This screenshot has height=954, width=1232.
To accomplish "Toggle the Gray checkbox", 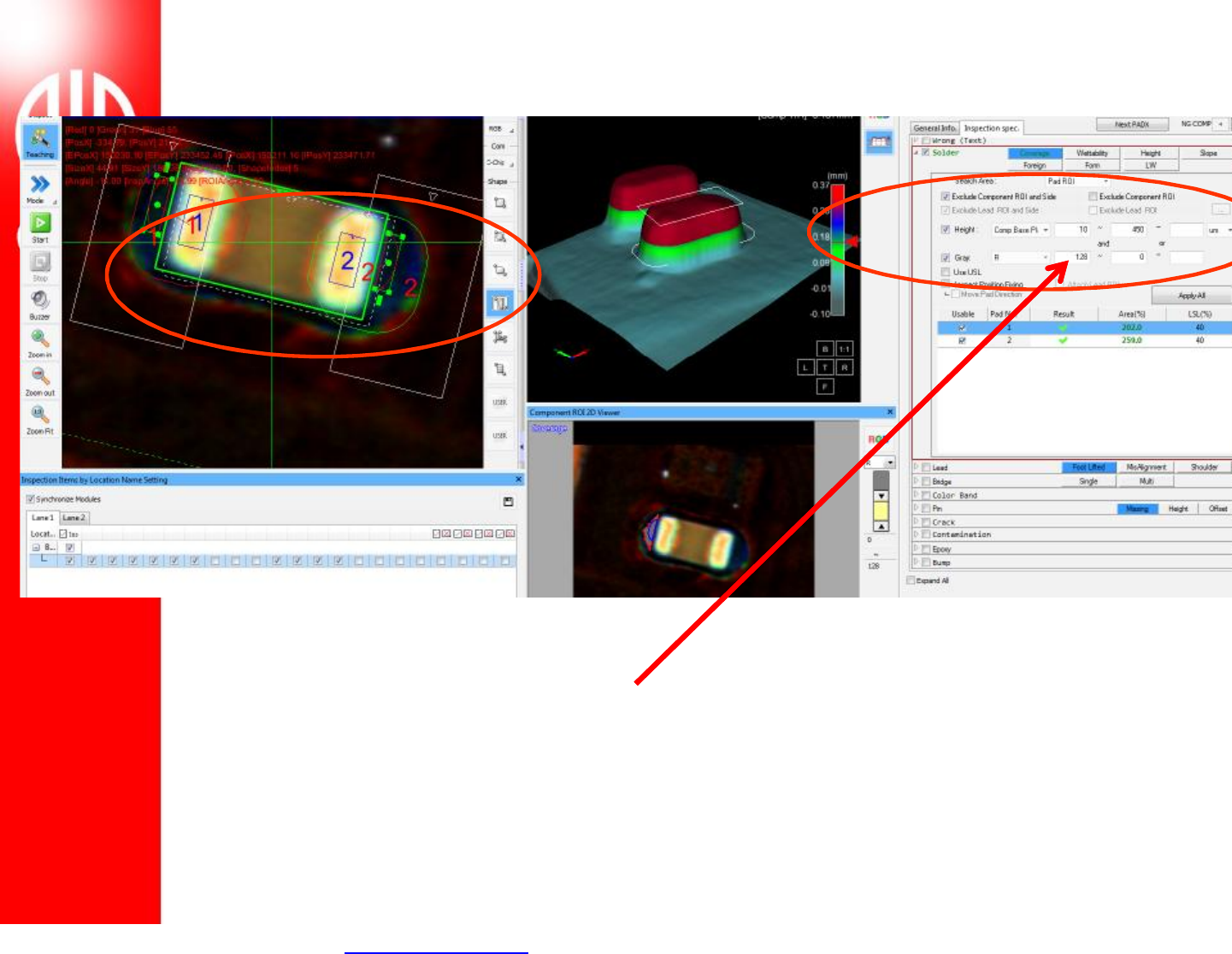I will pos(946,257).
